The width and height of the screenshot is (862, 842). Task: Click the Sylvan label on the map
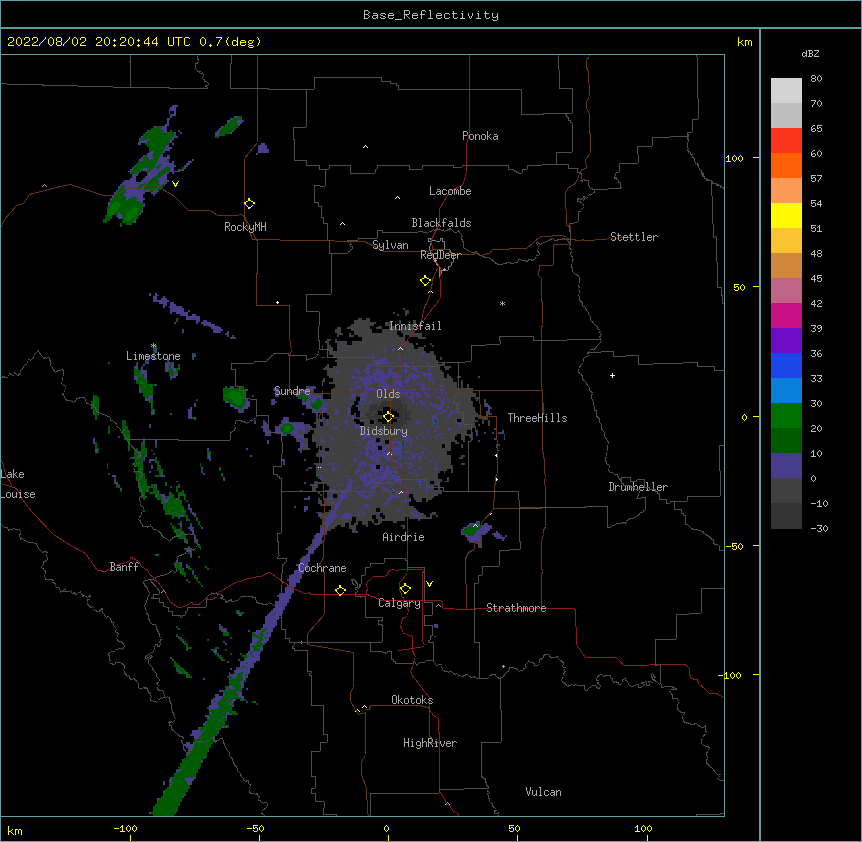pyautogui.click(x=390, y=245)
